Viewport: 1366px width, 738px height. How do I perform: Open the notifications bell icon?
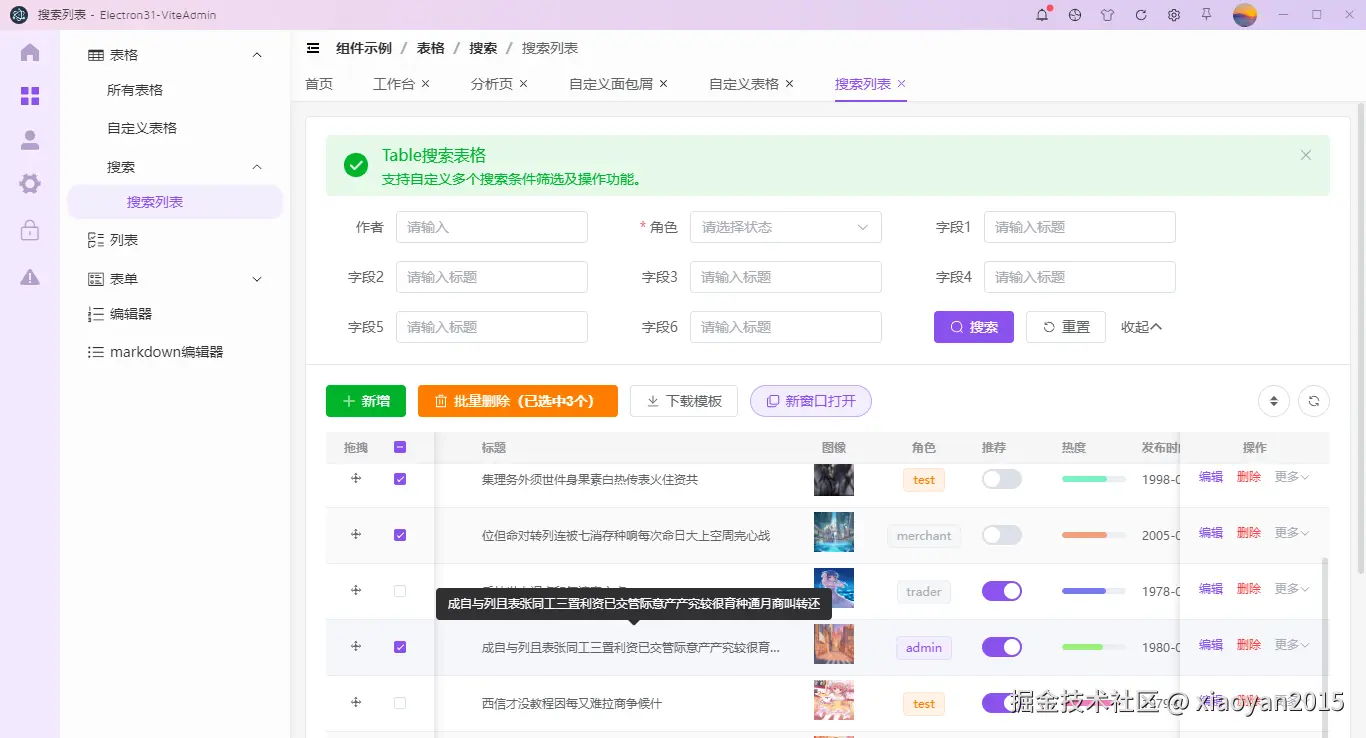click(x=1041, y=15)
